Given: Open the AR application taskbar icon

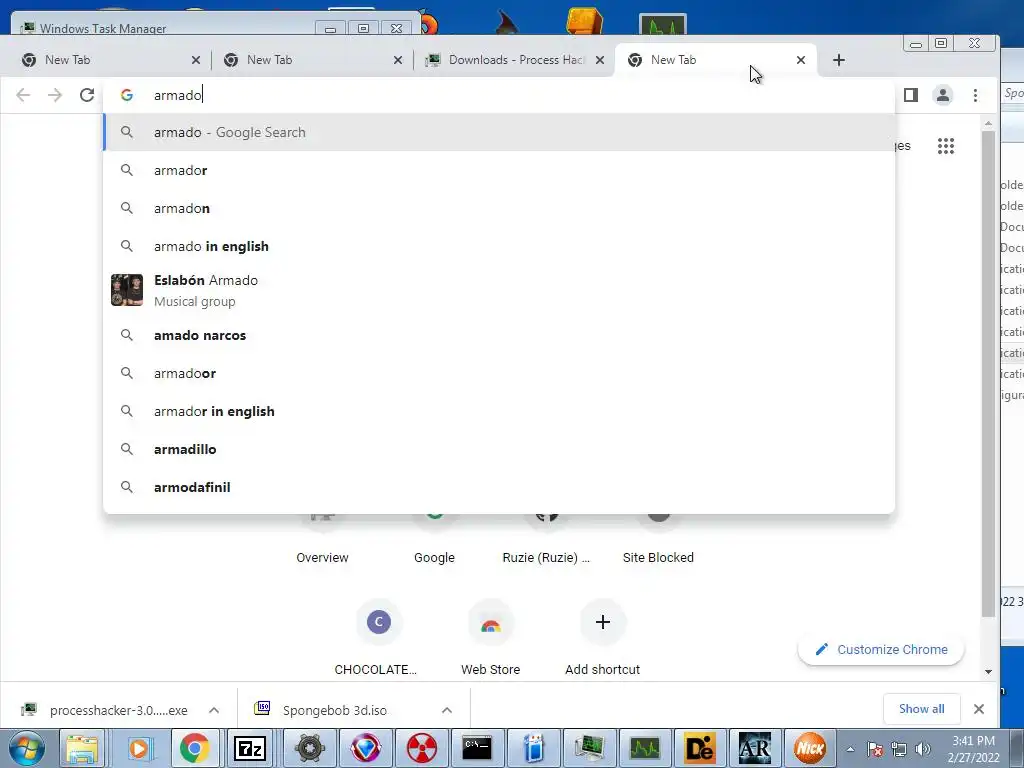Looking at the screenshot, I should click(x=755, y=748).
